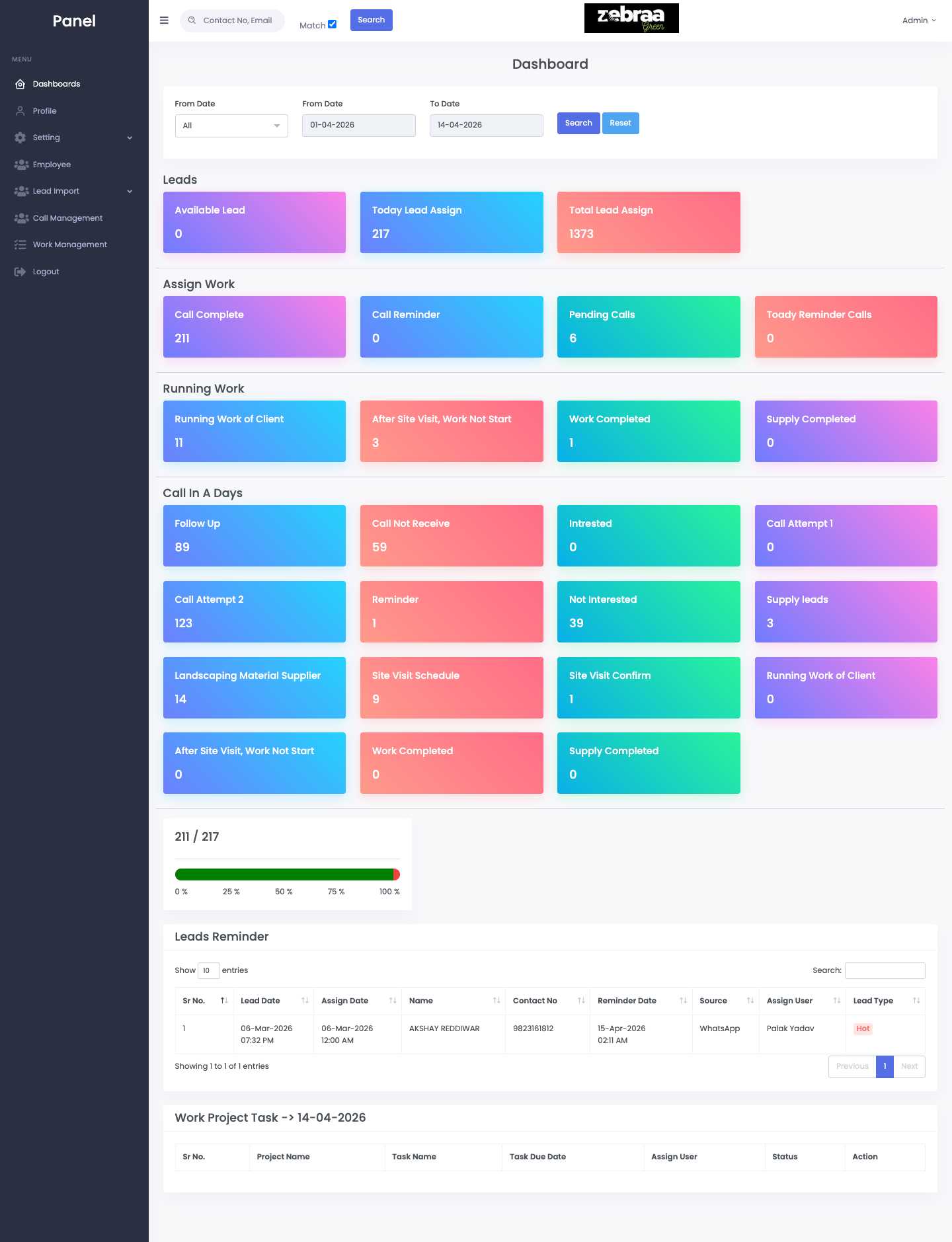This screenshot has width=952, height=1242.
Task: Click the Logout arrow icon
Action: [20, 272]
